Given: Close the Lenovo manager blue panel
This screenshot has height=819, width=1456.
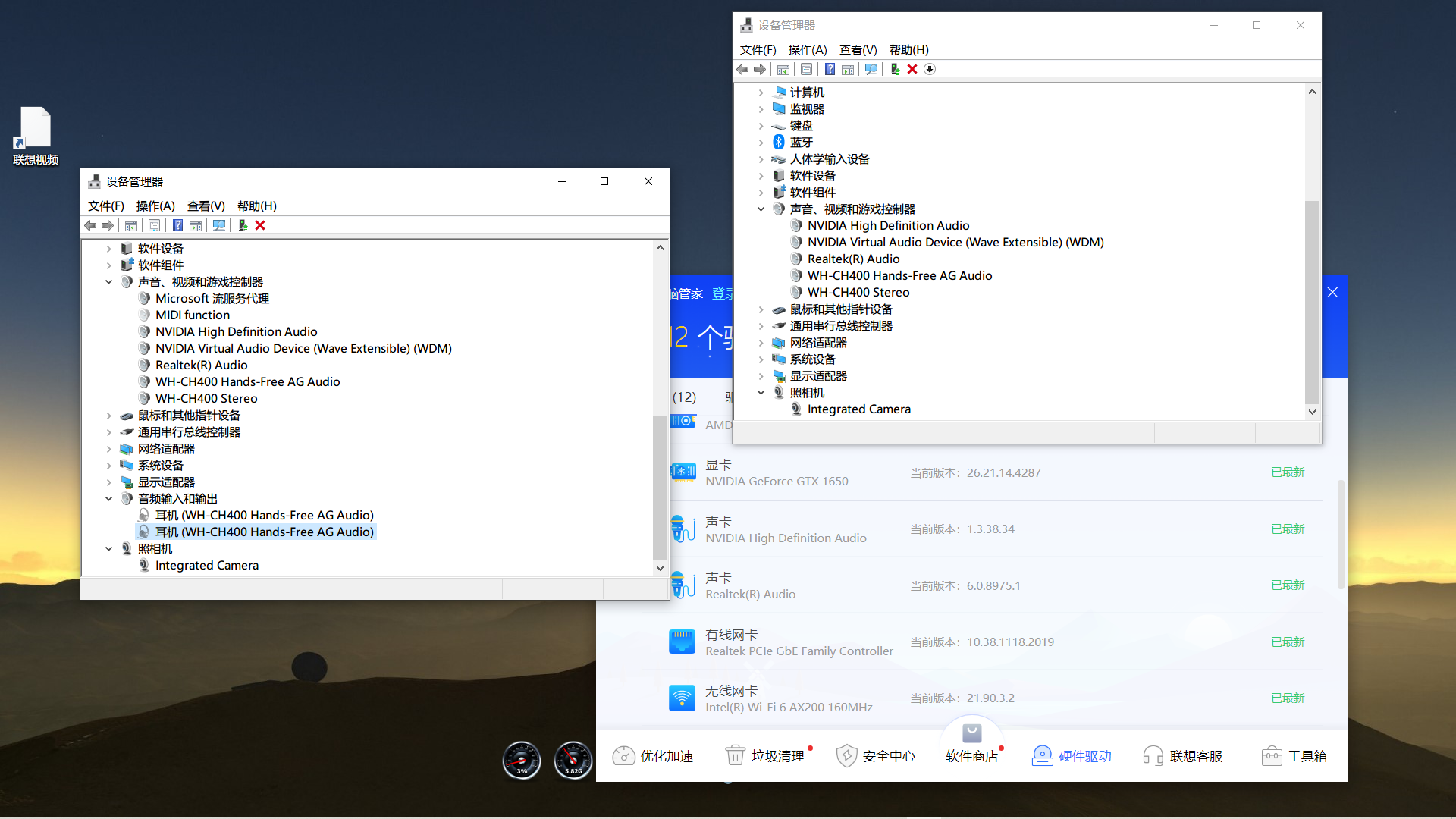Looking at the screenshot, I should (x=1332, y=293).
